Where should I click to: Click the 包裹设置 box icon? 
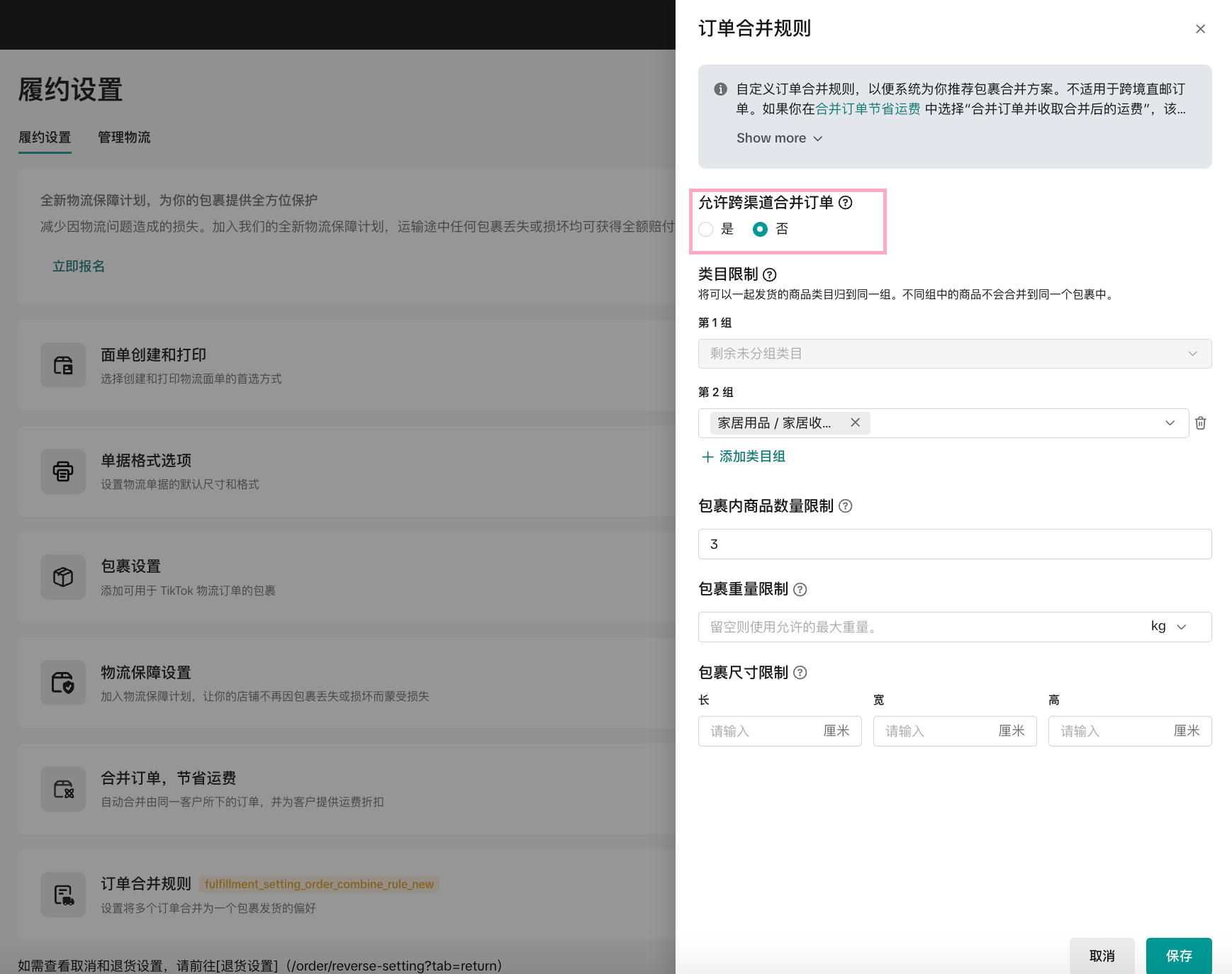(x=63, y=577)
